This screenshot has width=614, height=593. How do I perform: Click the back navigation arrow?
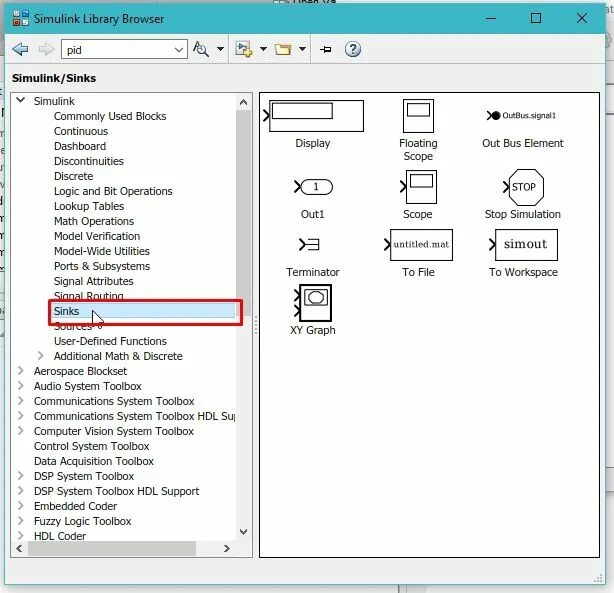click(x=20, y=49)
